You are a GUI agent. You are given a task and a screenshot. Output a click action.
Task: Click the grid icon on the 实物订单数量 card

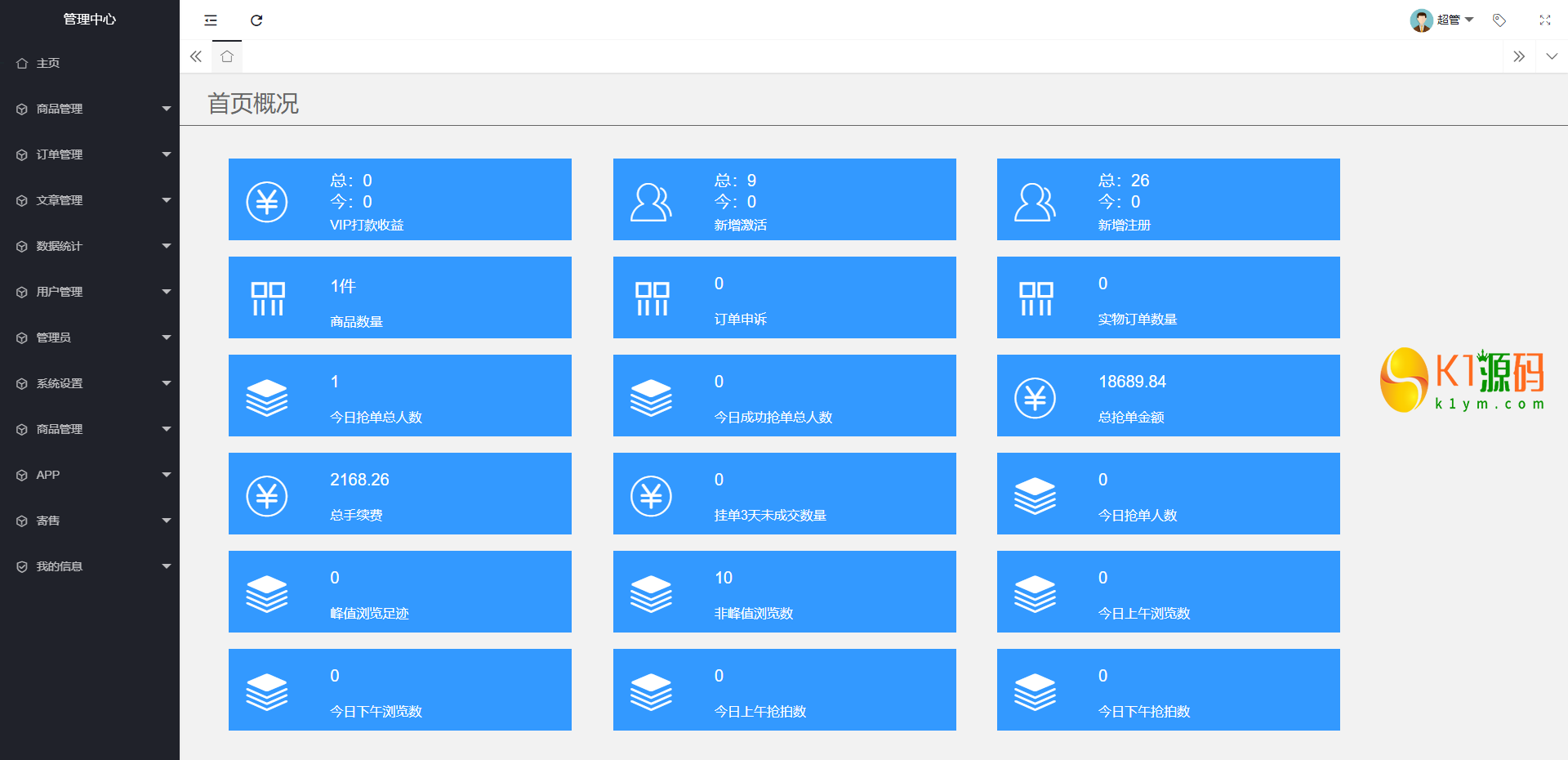1036,299
